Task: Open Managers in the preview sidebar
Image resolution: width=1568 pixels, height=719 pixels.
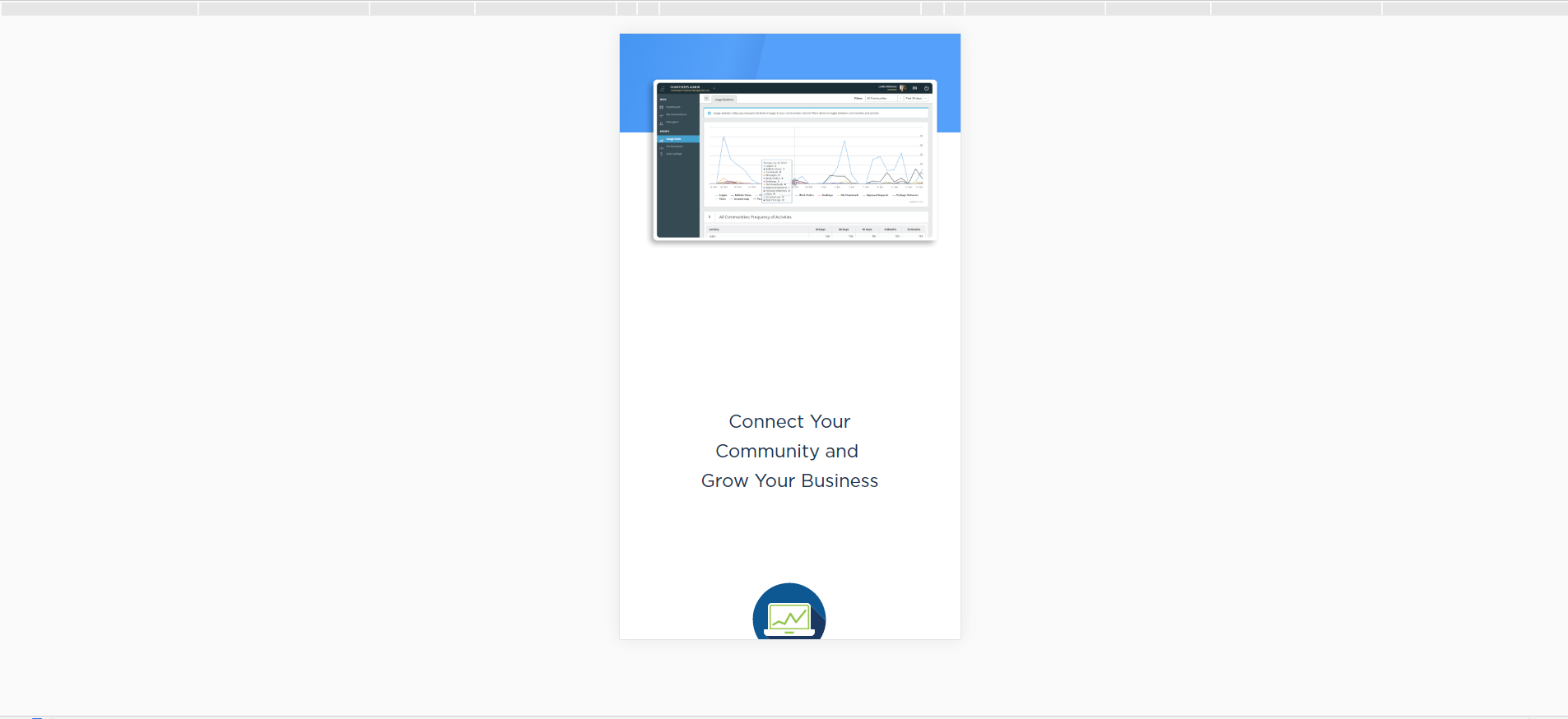Action: [x=672, y=122]
